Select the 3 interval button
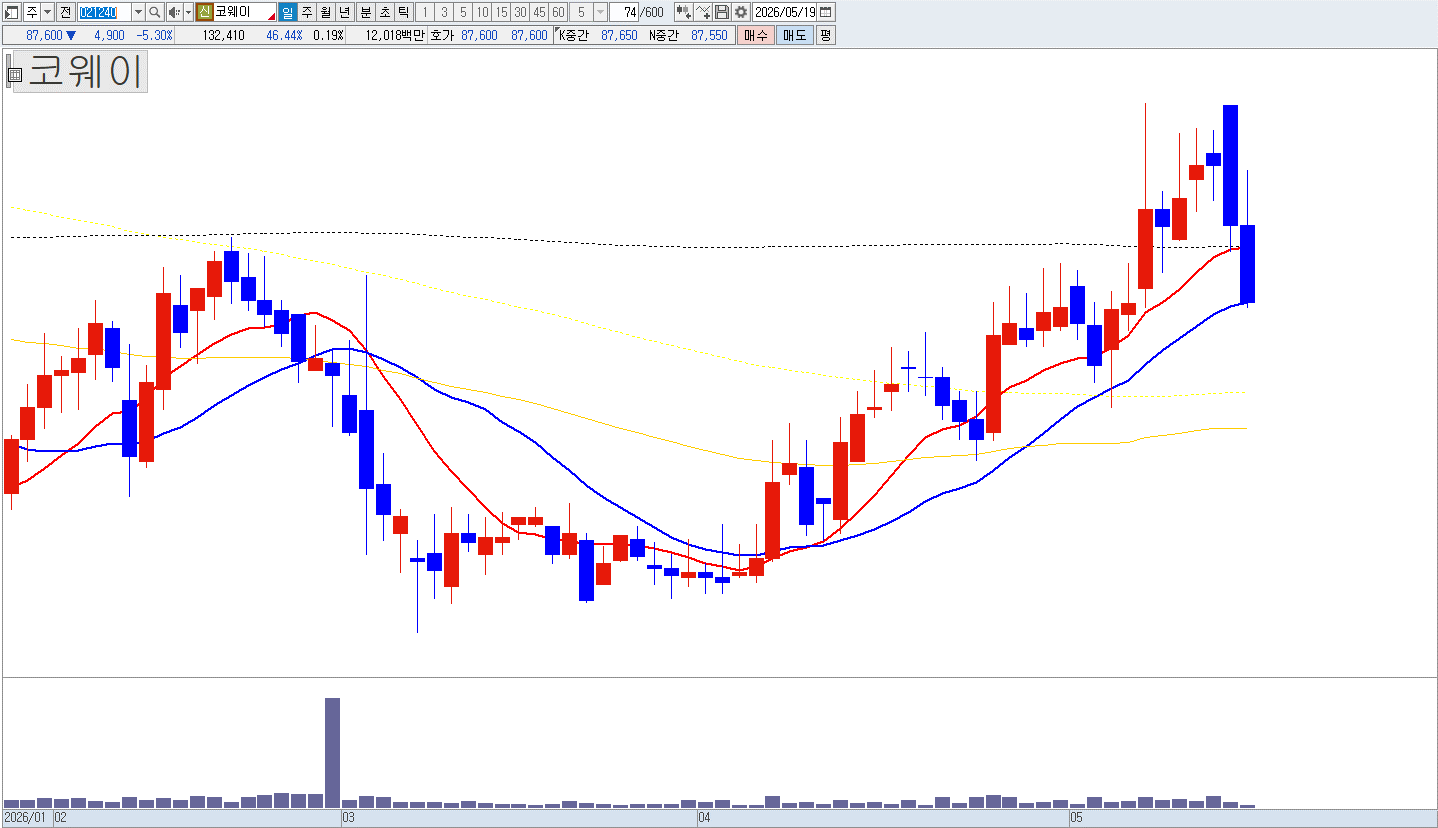This screenshot has width=1438, height=828. [x=444, y=12]
